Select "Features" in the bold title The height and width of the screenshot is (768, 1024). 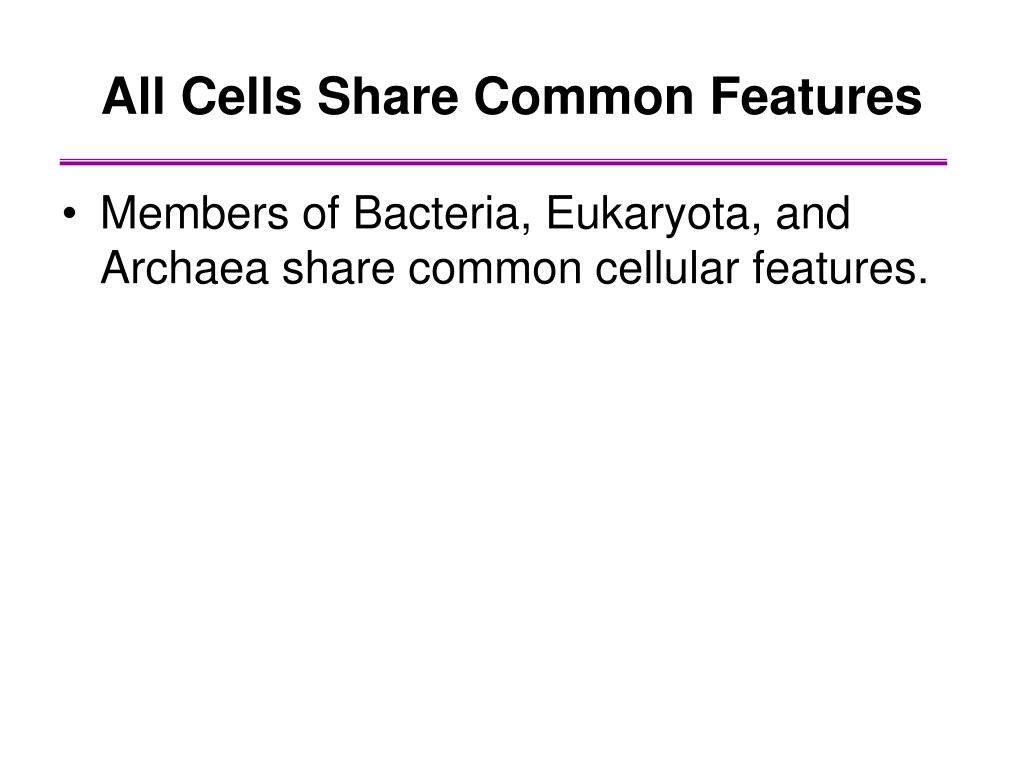(816, 96)
